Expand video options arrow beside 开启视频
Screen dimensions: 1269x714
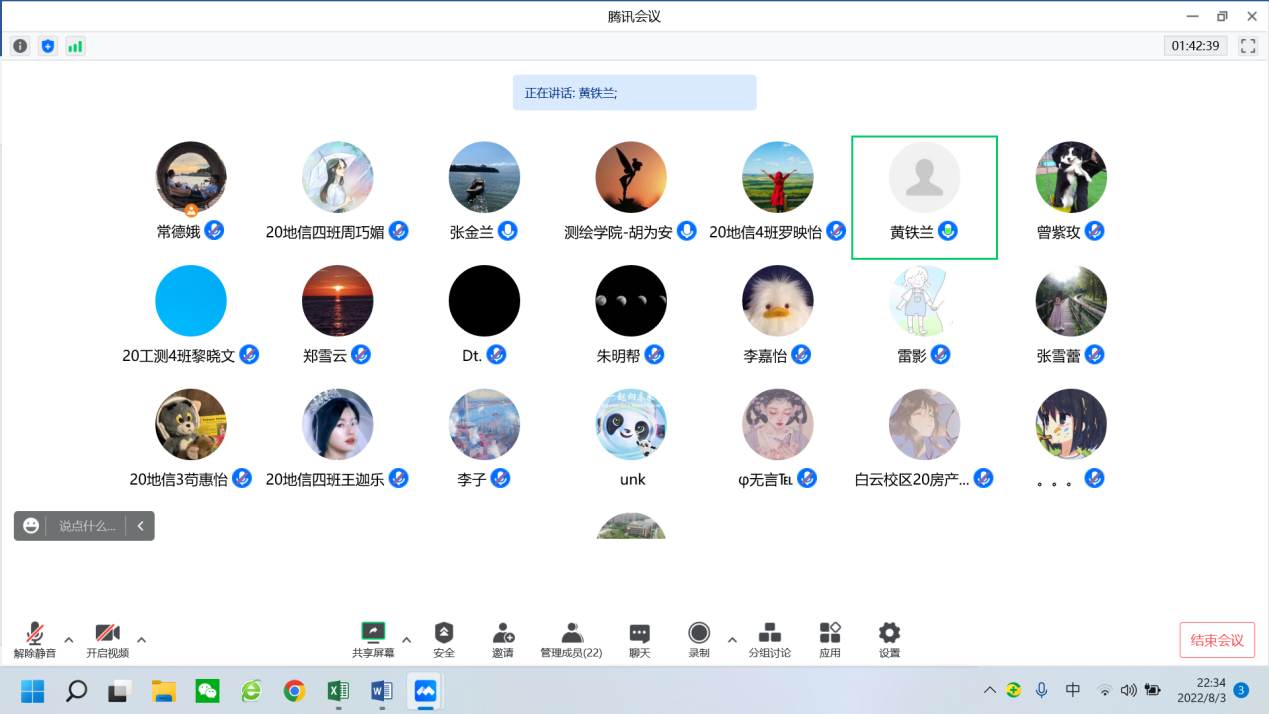pyautogui.click(x=142, y=640)
